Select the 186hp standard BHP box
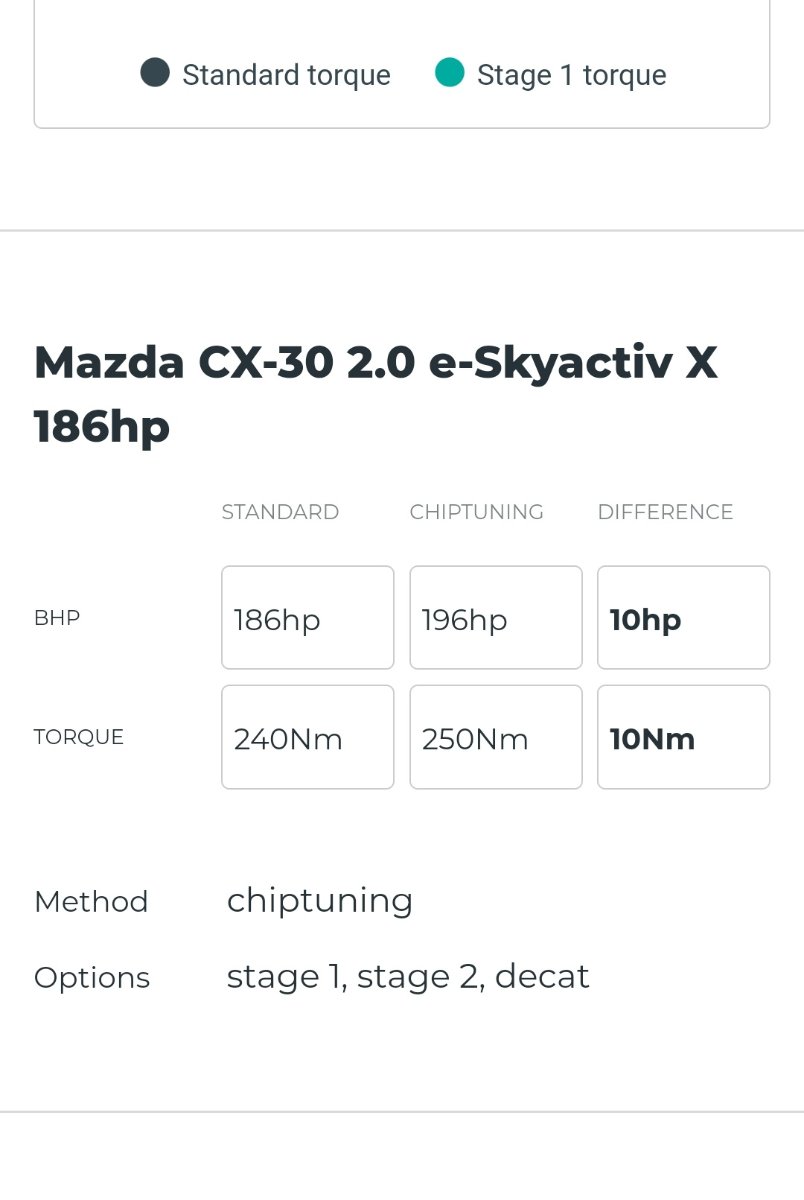Image resolution: width=804 pixels, height=1200 pixels. [308, 618]
